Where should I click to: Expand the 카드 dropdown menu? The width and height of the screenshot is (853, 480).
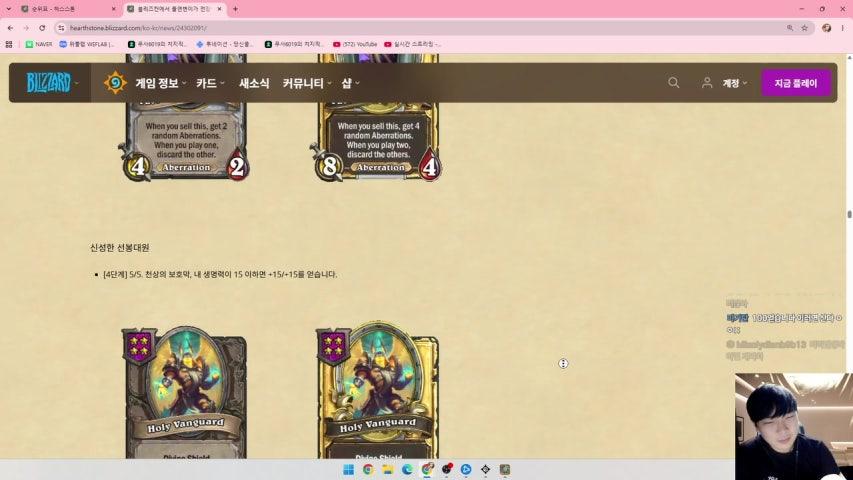point(210,83)
